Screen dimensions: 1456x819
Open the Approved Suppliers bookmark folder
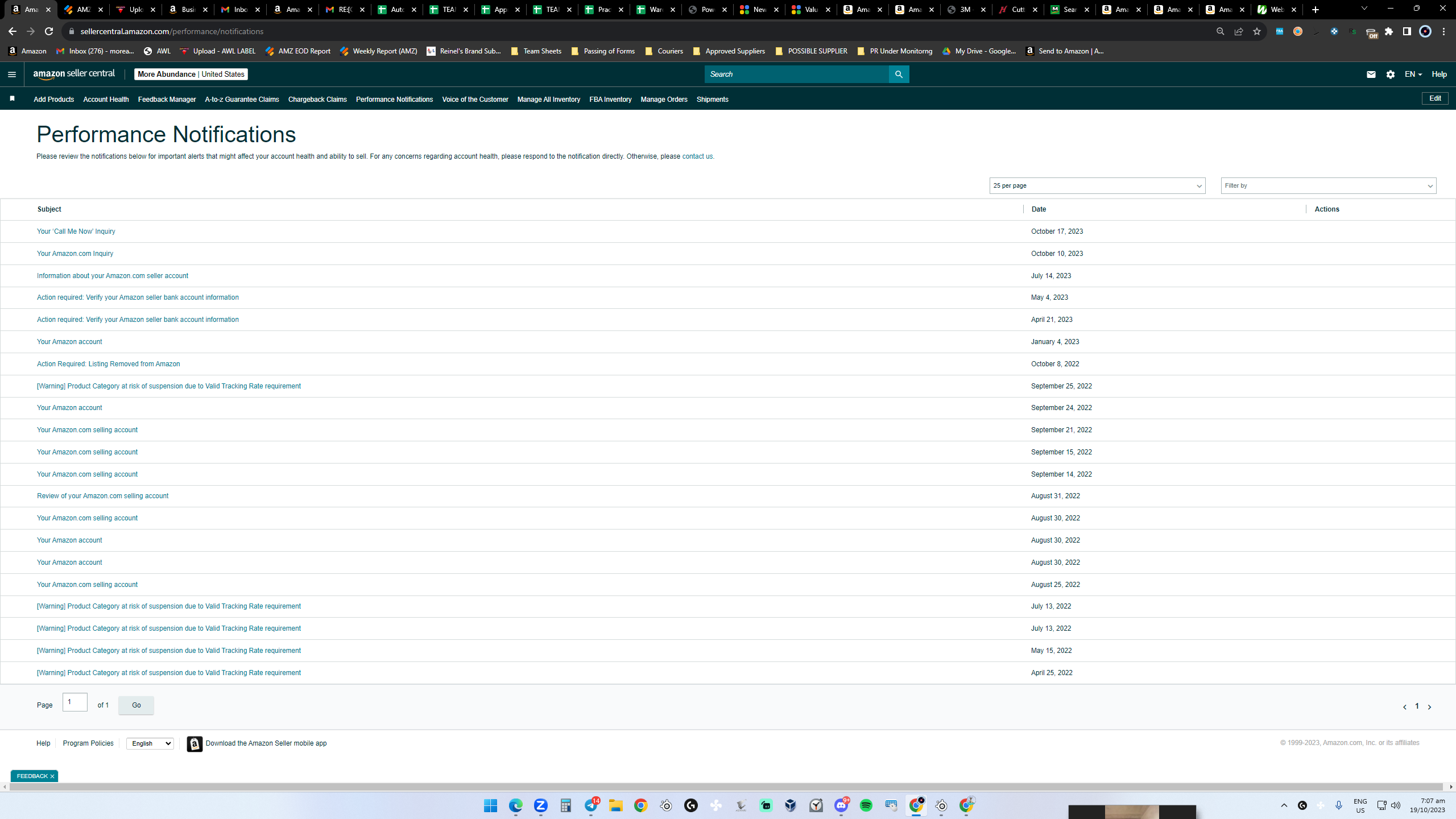click(x=729, y=51)
